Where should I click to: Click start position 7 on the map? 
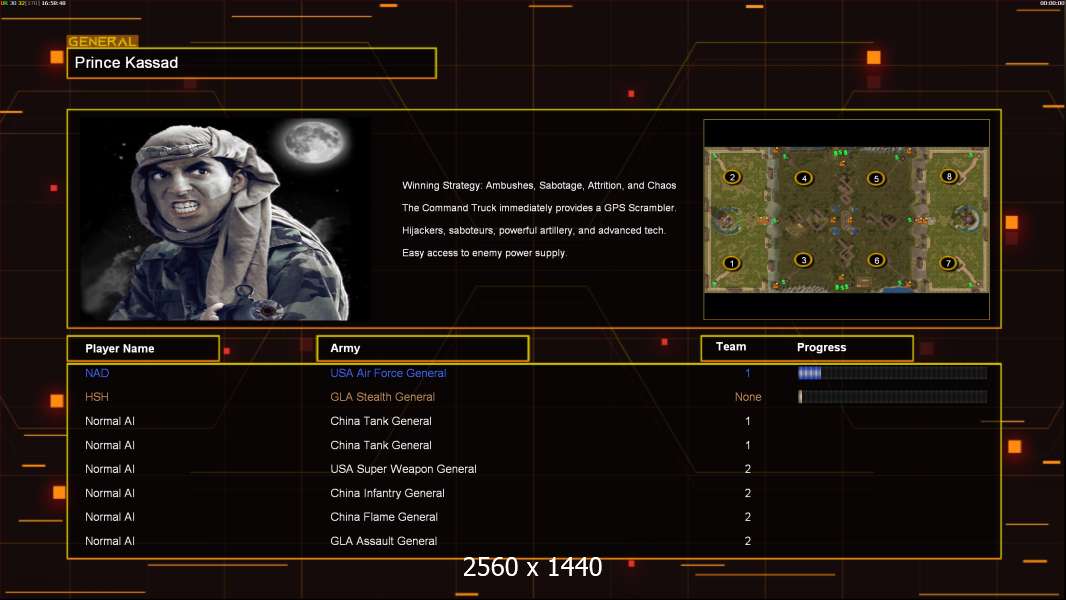click(x=948, y=263)
